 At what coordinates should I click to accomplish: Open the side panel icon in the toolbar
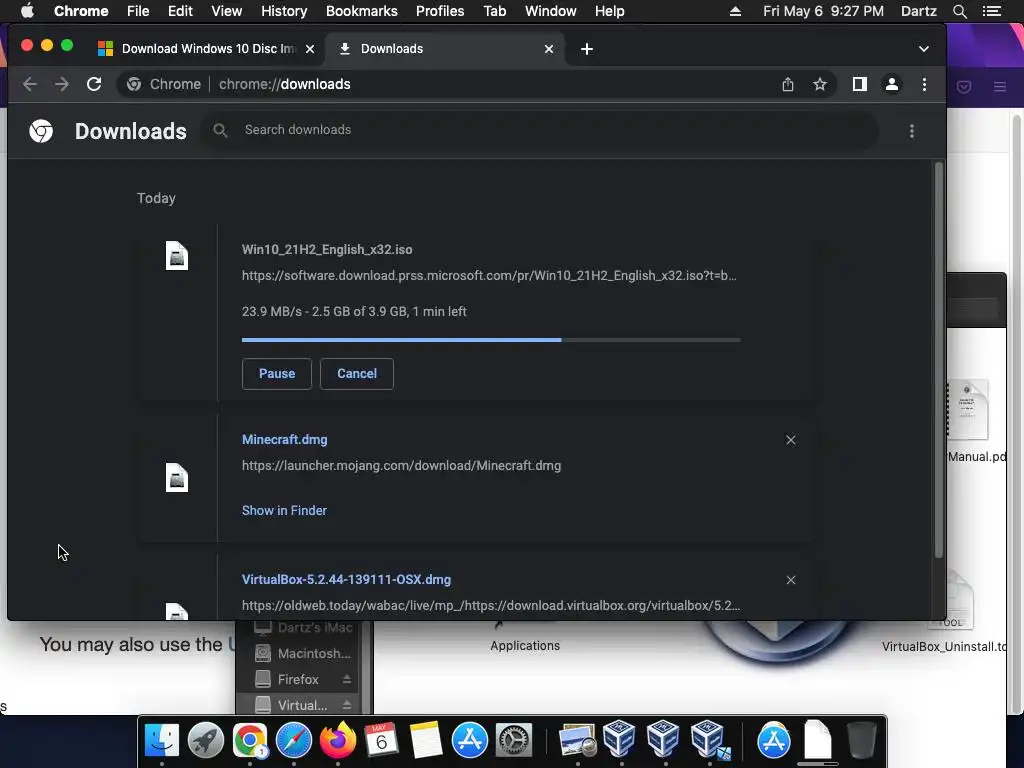859,84
